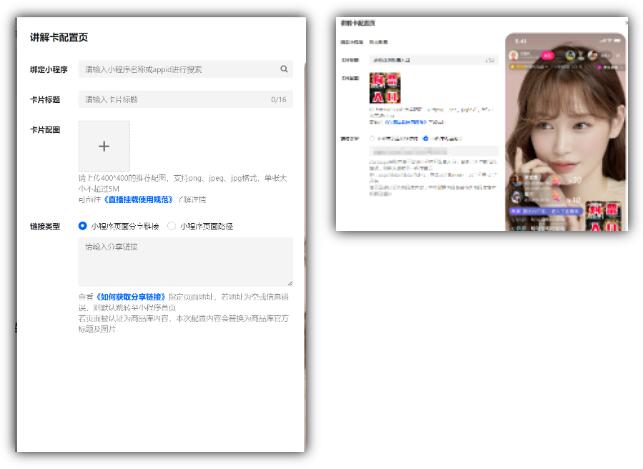Click the streamer avatar in phone preview
643x469 pixels.
point(514,55)
